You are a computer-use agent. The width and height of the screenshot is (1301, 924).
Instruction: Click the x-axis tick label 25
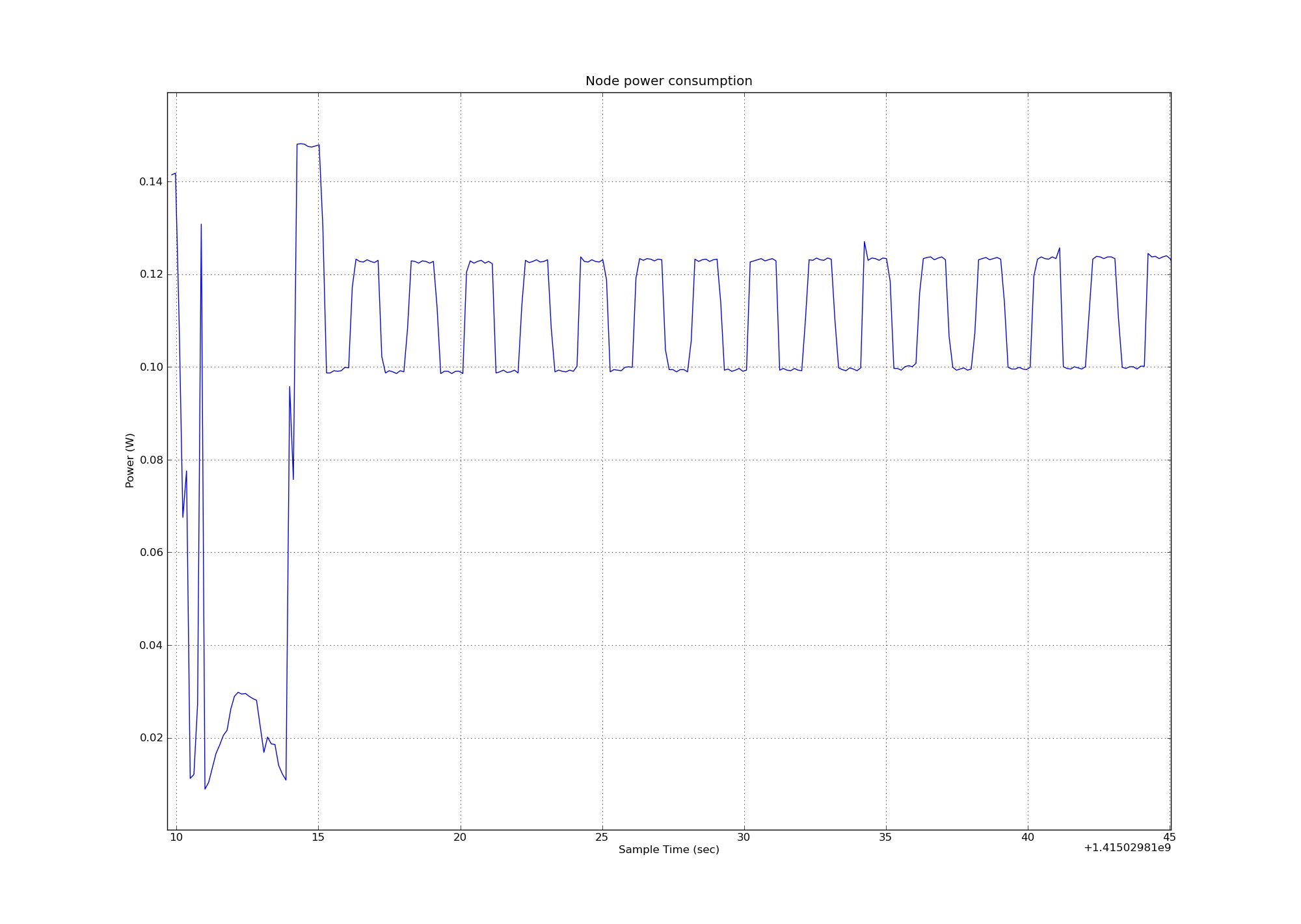point(602,838)
